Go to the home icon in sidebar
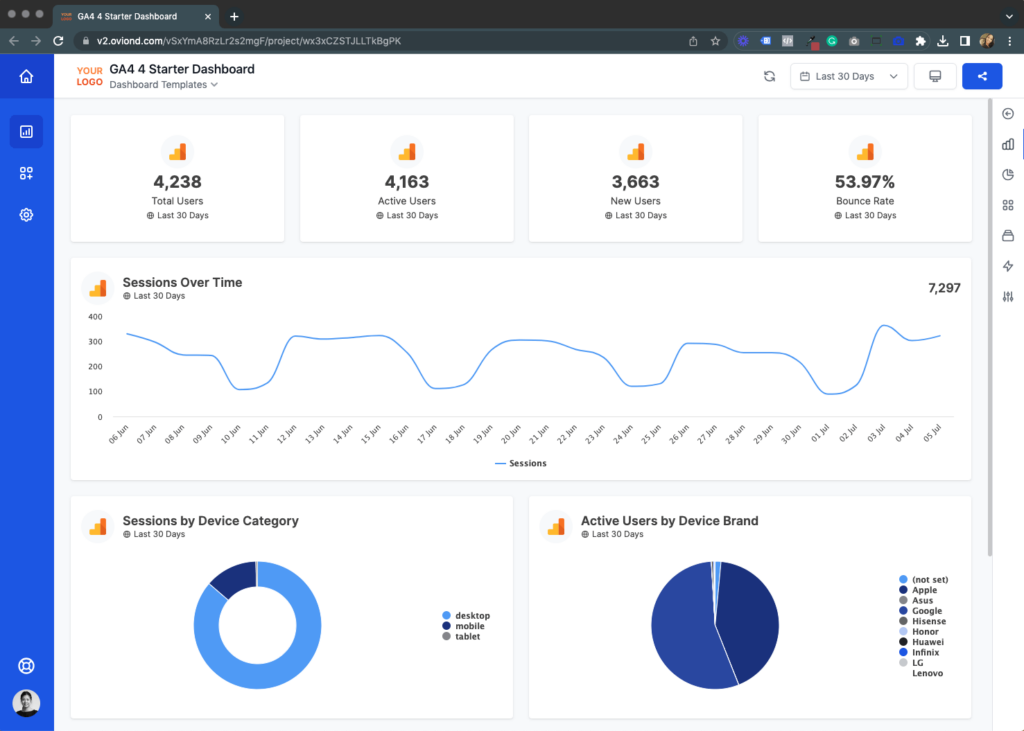This screenshot has height=731, width=1024. pyautogui.click(x=26, y=76)
